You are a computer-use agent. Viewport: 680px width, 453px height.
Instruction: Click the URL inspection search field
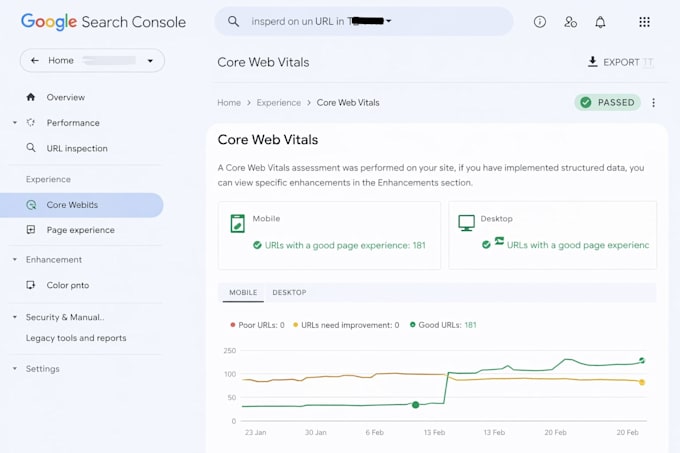tap(364, 21)
